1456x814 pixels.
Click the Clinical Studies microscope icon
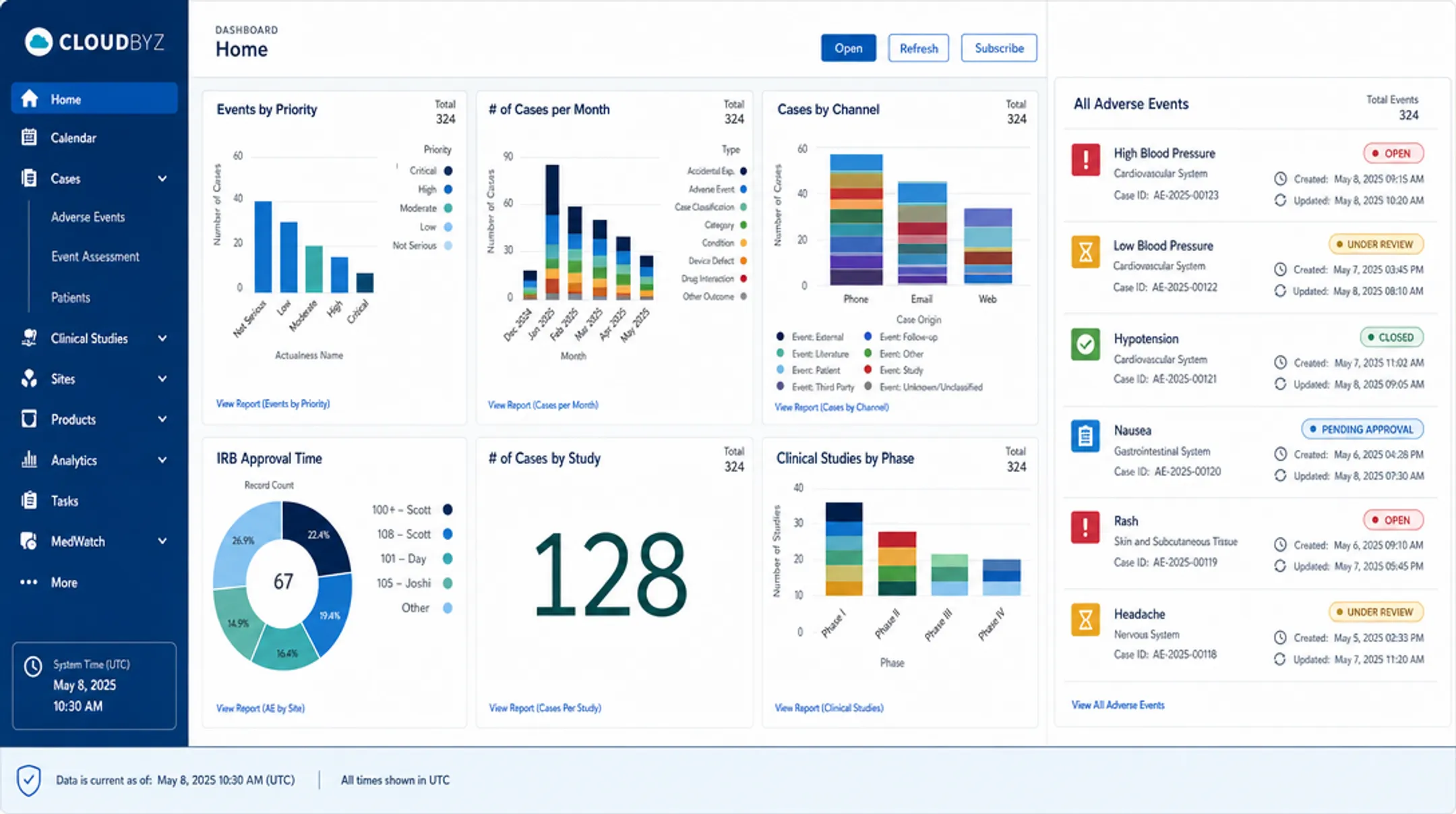(x=29, y=338)
